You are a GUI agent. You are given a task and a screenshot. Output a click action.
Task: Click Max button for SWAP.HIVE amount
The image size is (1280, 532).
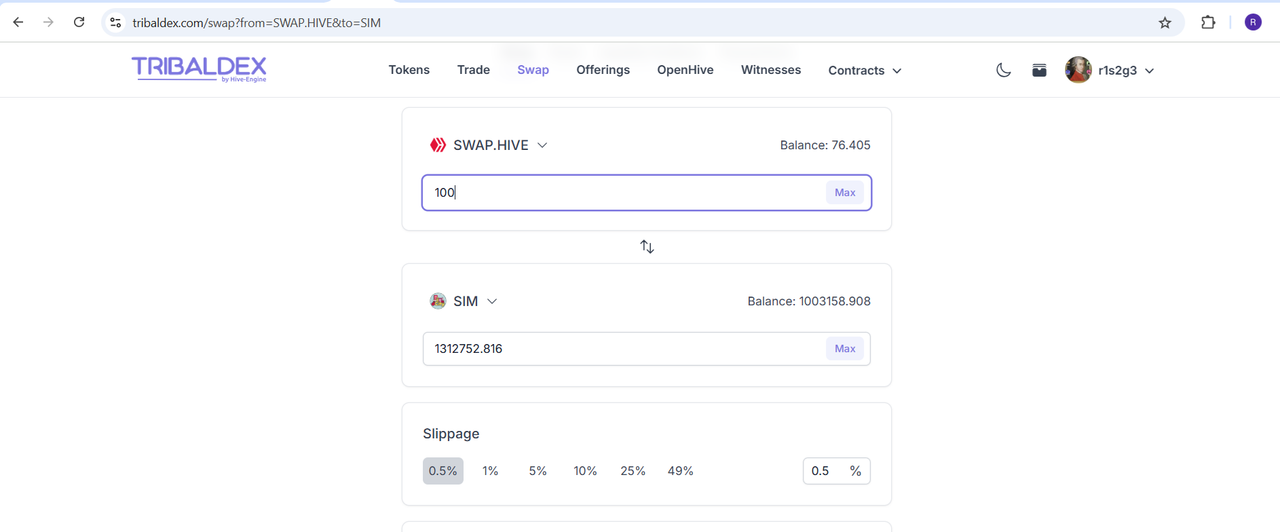845,193
